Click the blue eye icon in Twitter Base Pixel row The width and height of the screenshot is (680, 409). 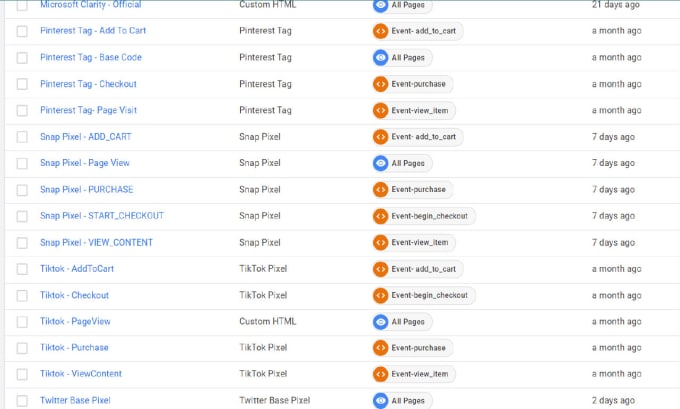pyautogui.click(x=380, y=401)
